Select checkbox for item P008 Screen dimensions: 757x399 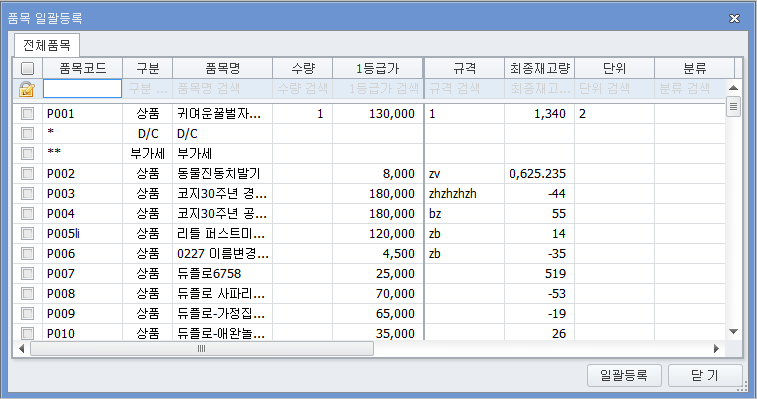coord(28,294)
